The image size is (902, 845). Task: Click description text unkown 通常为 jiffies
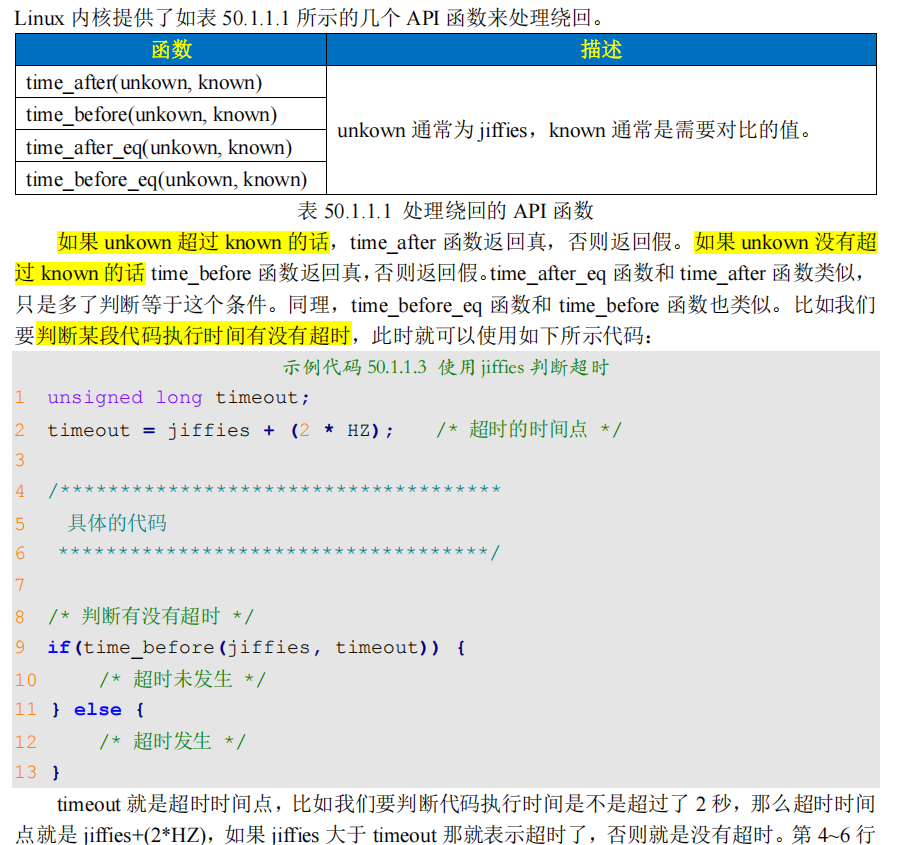[x=432, y=131]
